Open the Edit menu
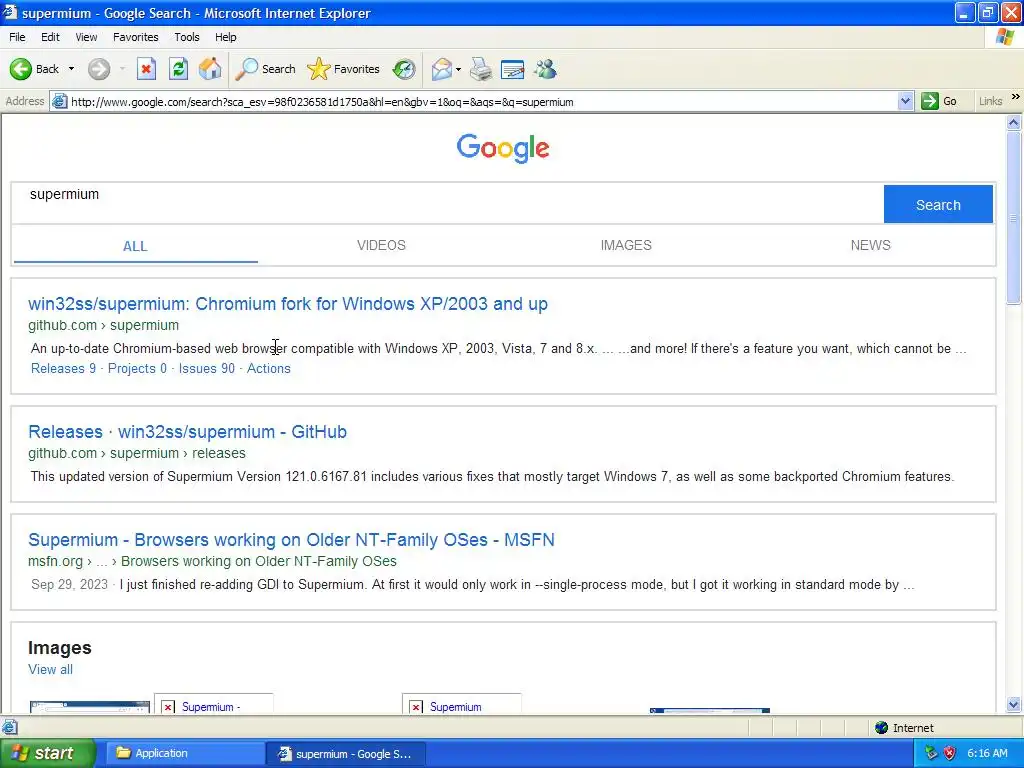Image resolution: width=1024 pixels, height=768 pixels. tap(50, 37)
